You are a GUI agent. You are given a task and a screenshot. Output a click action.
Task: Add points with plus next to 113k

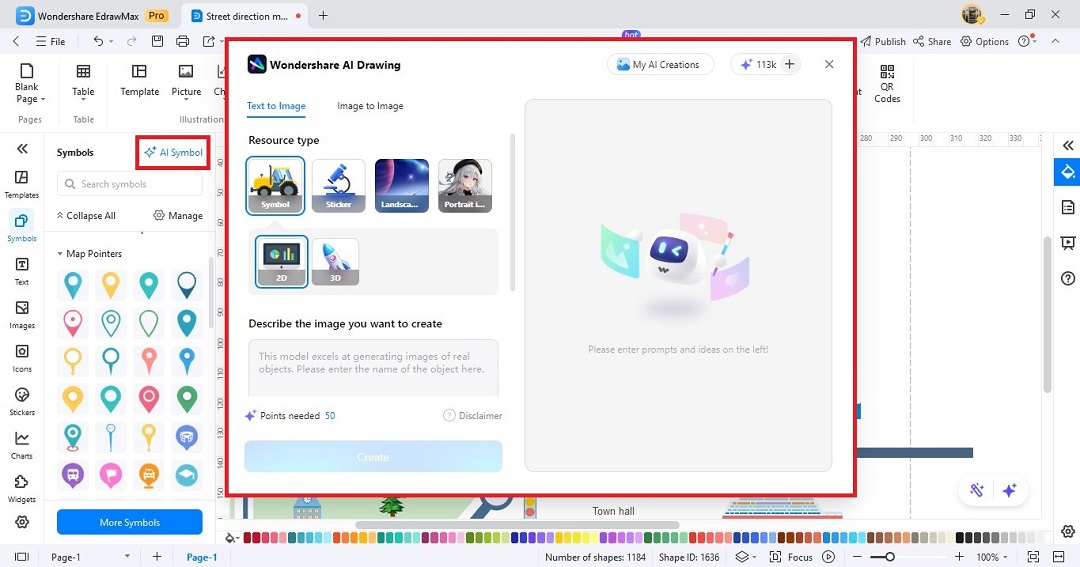coord(789,65)
